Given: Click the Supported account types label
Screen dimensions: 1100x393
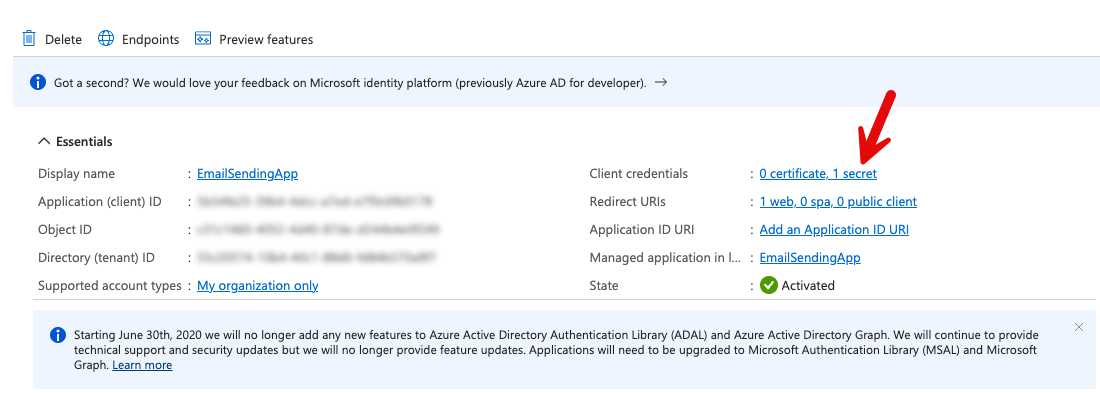Looking at the screenshot, I should pos(109,286).
